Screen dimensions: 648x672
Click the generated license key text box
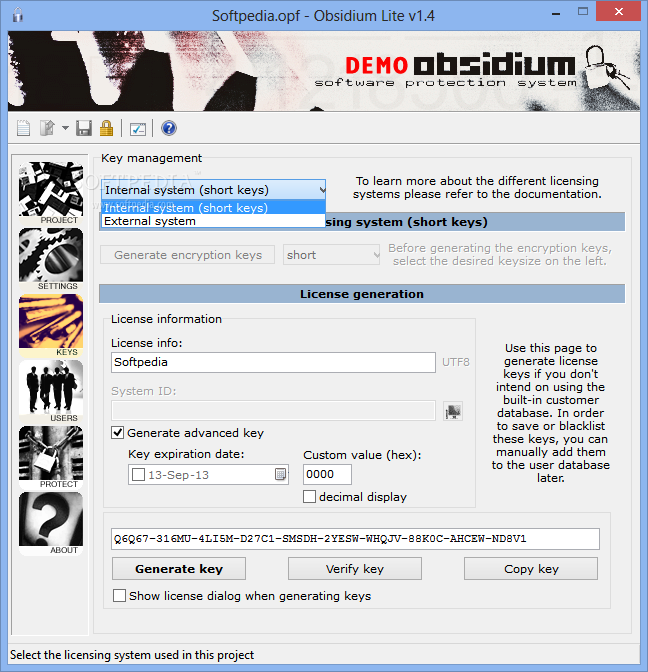[355, 539]
